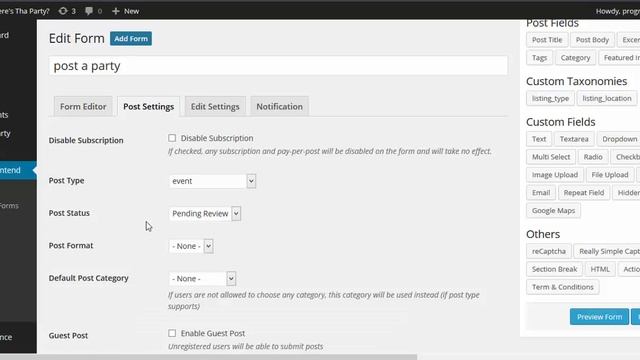
Task: Click the form title field 'post a party'
Action: [278, 66]
